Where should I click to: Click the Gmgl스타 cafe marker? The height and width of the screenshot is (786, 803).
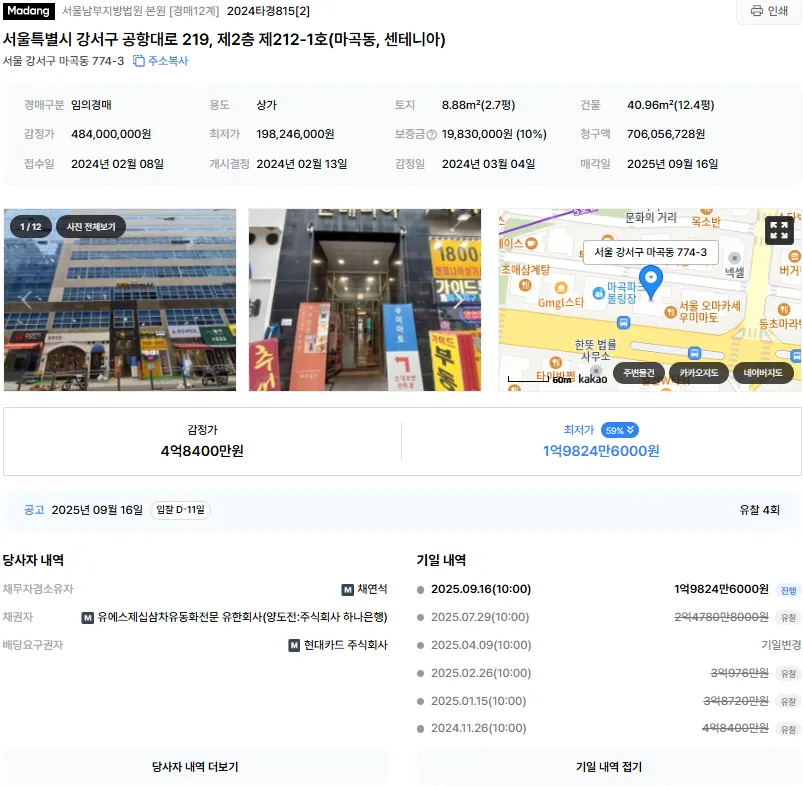[x=561, y=288]
